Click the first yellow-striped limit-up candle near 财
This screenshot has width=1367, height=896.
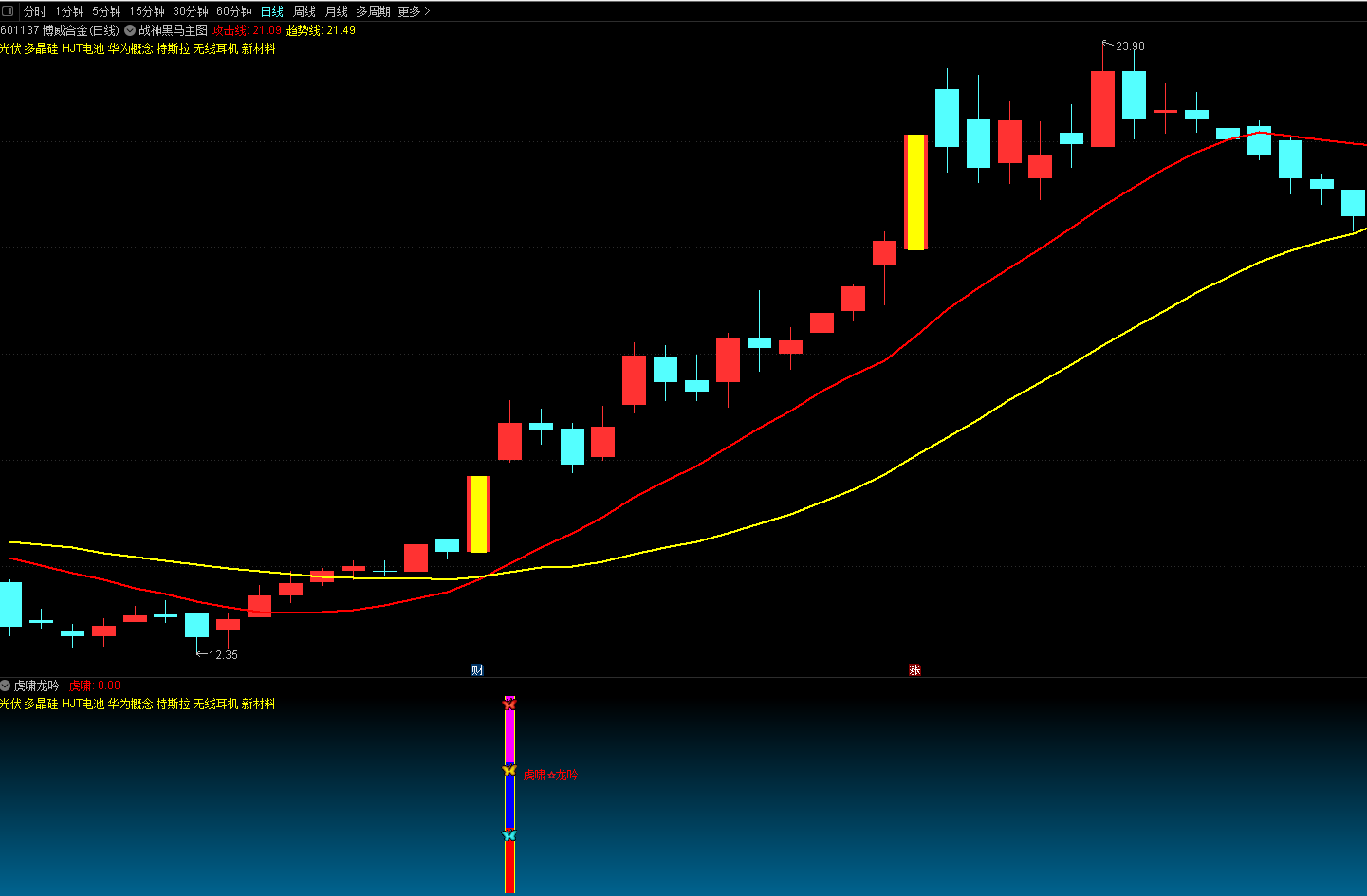(x=478, y=514)
